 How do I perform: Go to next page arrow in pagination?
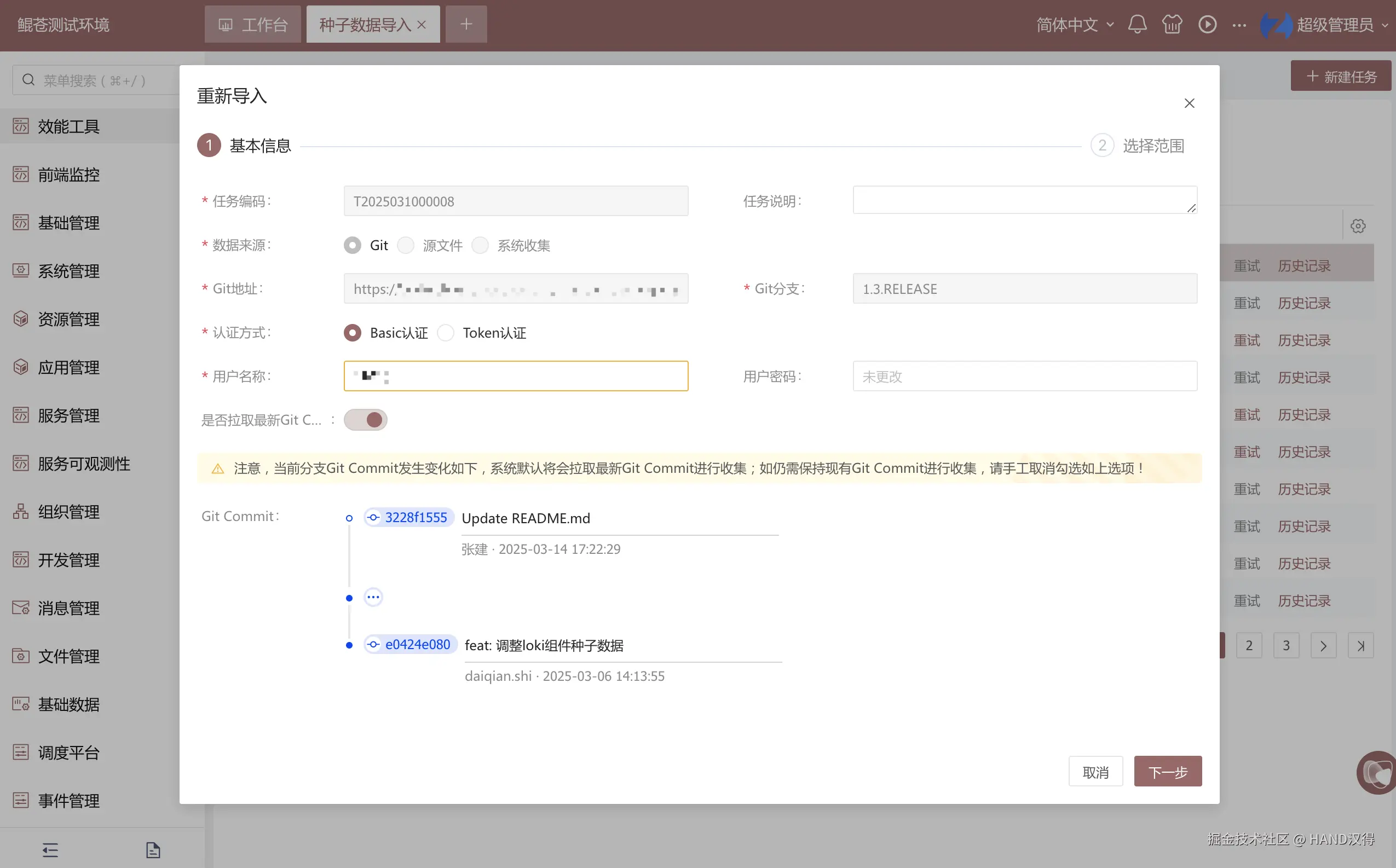click(1323, 646)
